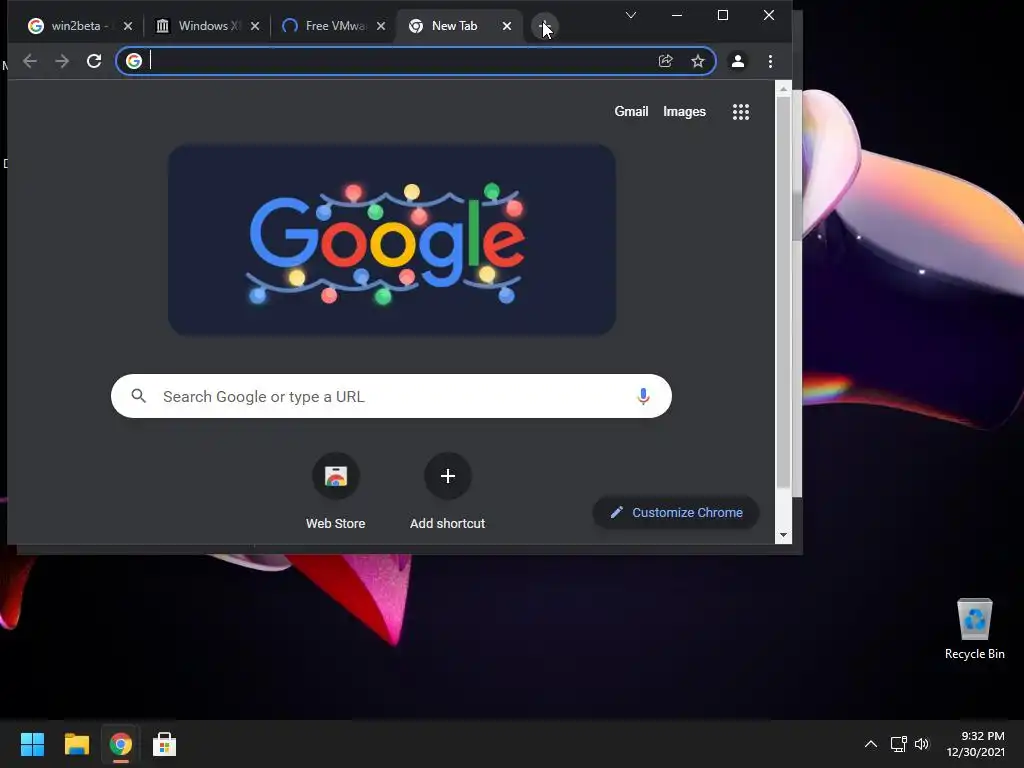The height and width of the screenshot is (768, 1024).
Task: Click Customize Chrome button
Action: [x=676, y=513]
